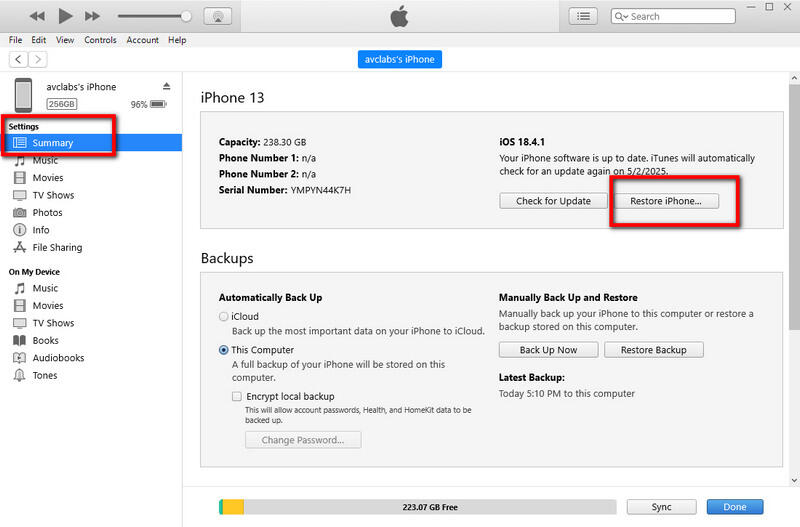800x527 pixels.
Task: Open the File menu
Action: (x=15, y=40)
